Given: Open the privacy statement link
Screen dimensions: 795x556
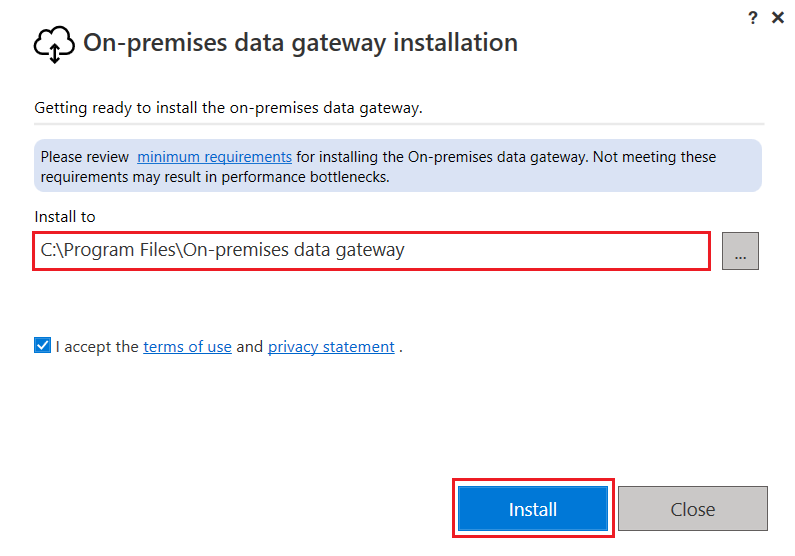Looking at the screenshot, I should [331, 347].
